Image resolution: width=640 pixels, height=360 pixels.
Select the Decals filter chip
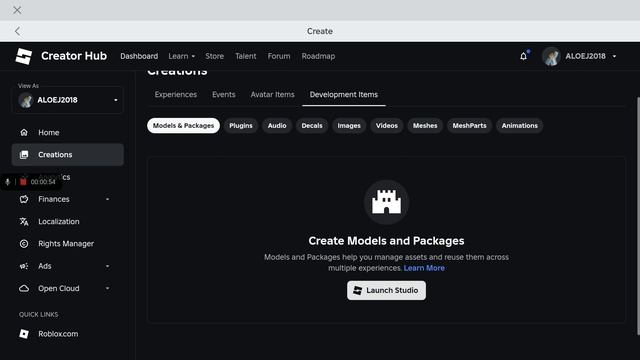click(312, 126)
